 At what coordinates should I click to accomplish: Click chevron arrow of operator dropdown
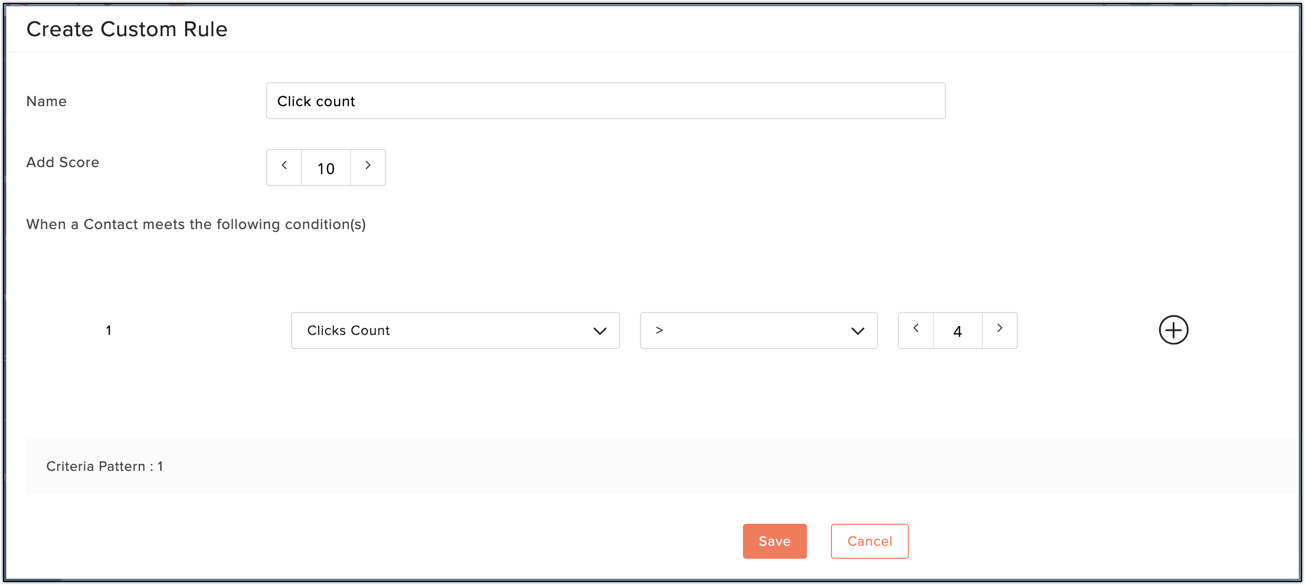[858, 331]
